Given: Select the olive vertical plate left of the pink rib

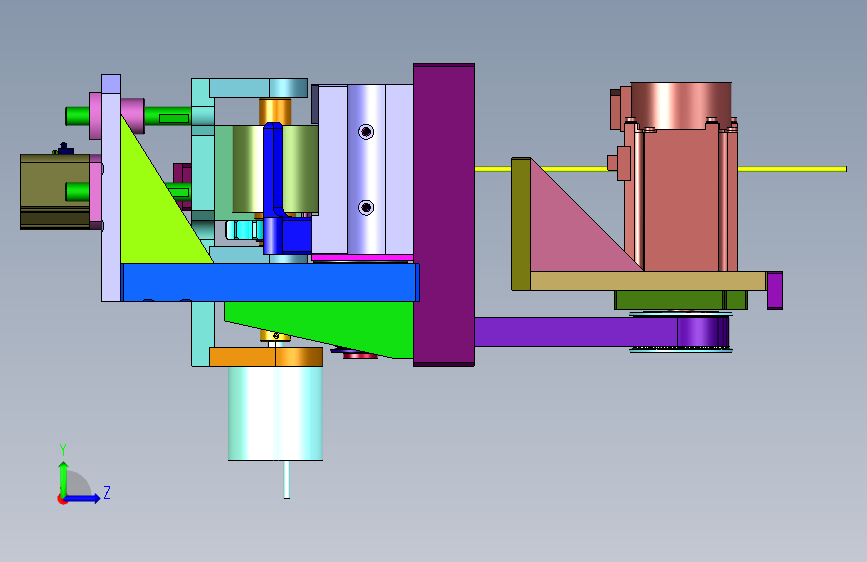Looking at the screenshot, I should click(x=521, y=224).
